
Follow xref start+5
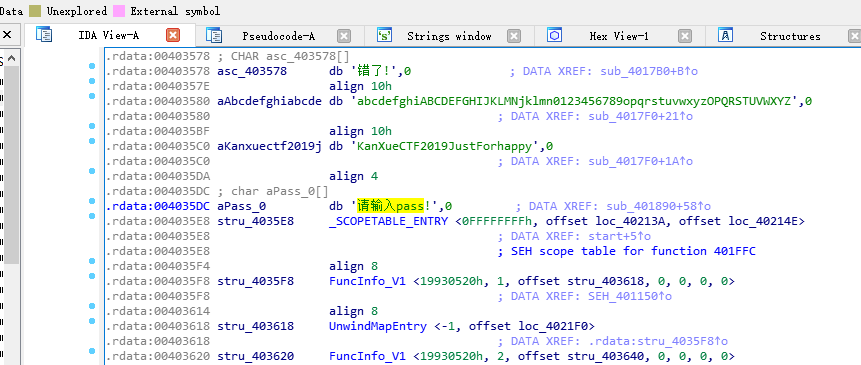click(620, 236)
